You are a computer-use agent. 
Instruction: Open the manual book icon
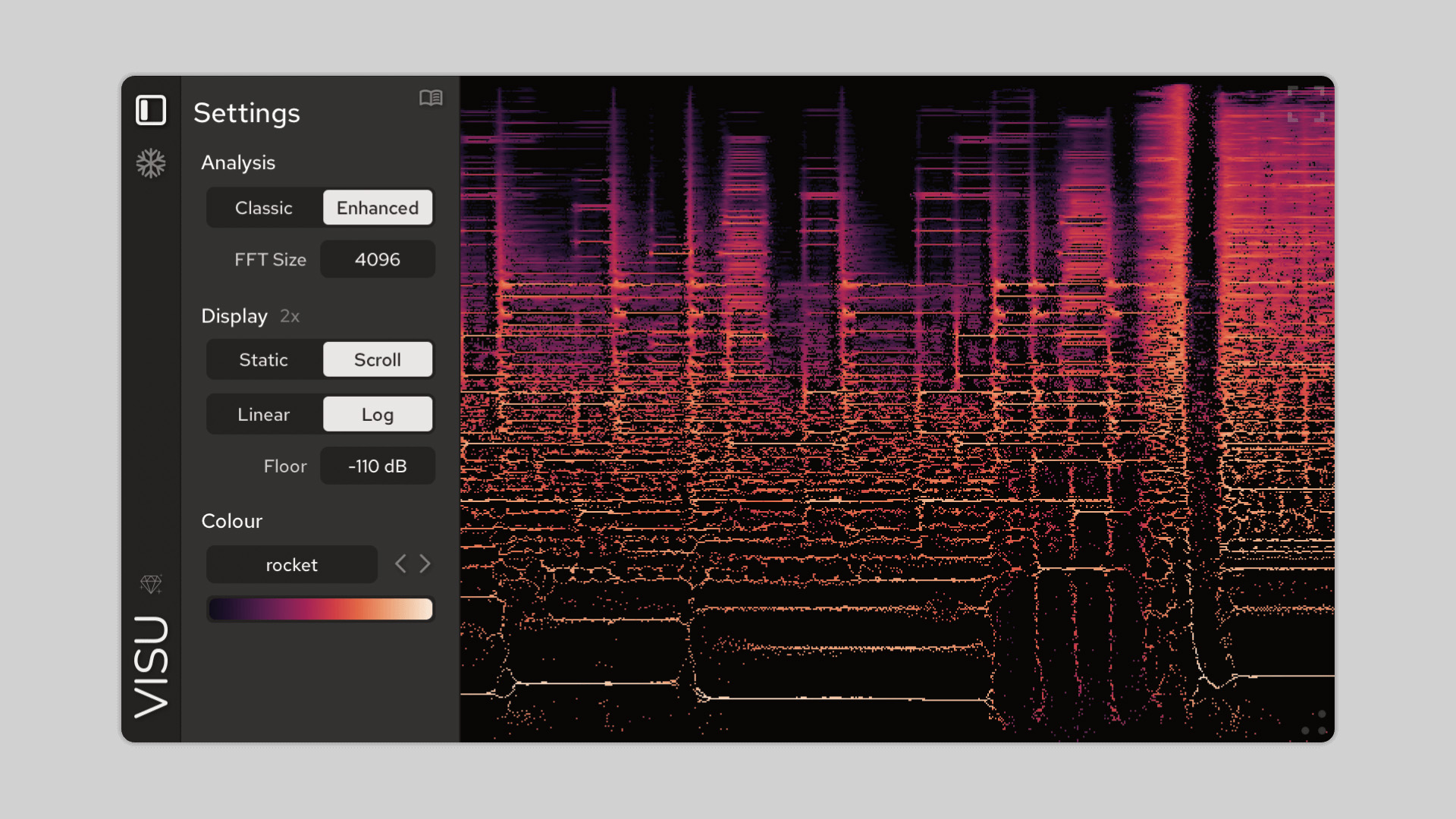(431, 98)
